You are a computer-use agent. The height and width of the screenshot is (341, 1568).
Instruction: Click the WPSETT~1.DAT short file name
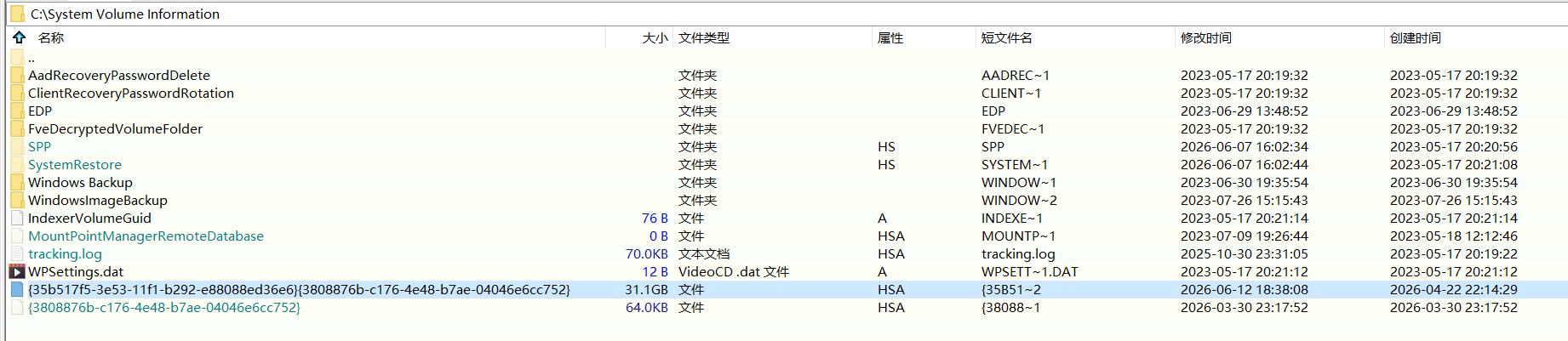click(1030, 271)
